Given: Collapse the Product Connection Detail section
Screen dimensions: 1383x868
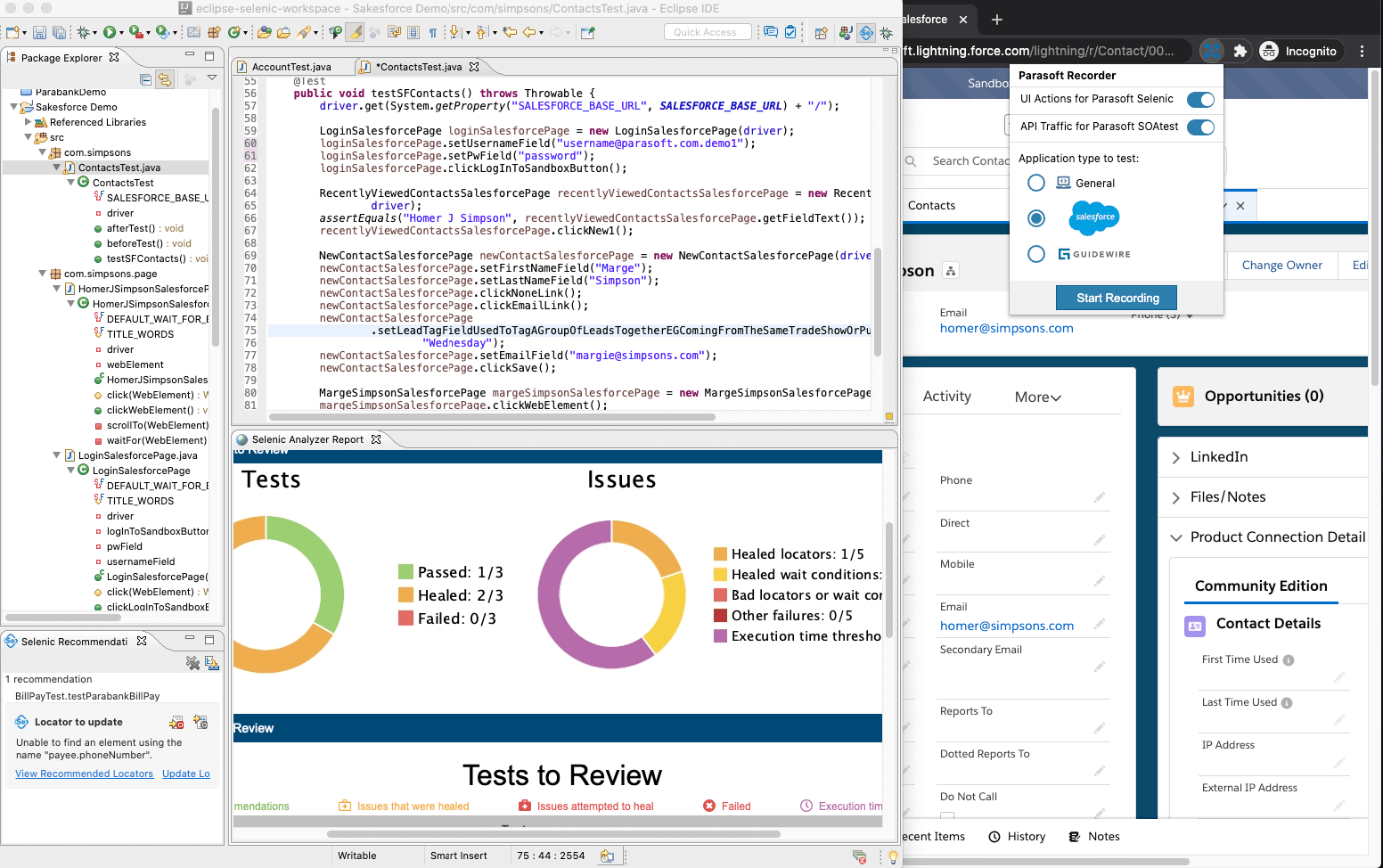Looking at the screenshot, I should [x=1175, y=537].
